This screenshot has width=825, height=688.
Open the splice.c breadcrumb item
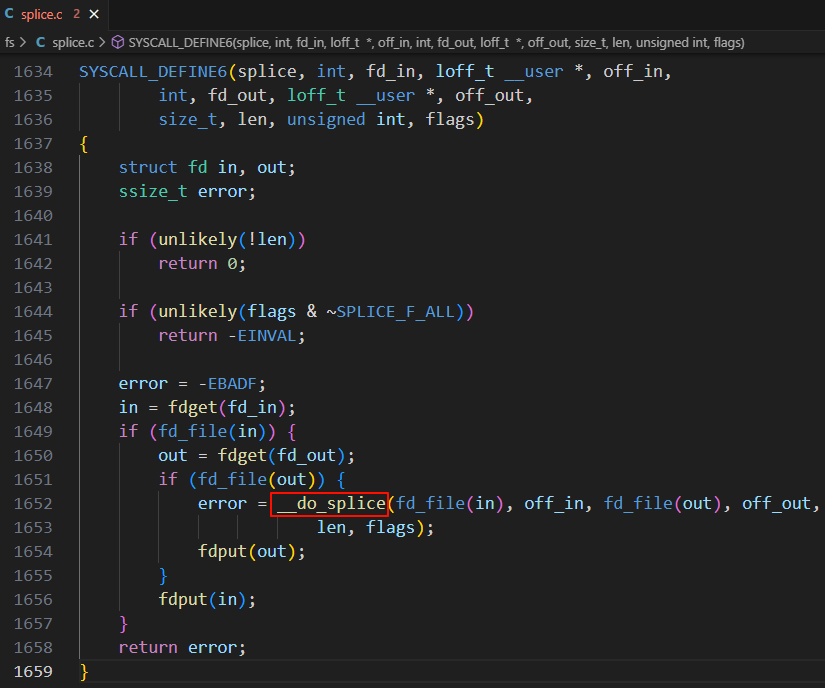tap(73, 43)
